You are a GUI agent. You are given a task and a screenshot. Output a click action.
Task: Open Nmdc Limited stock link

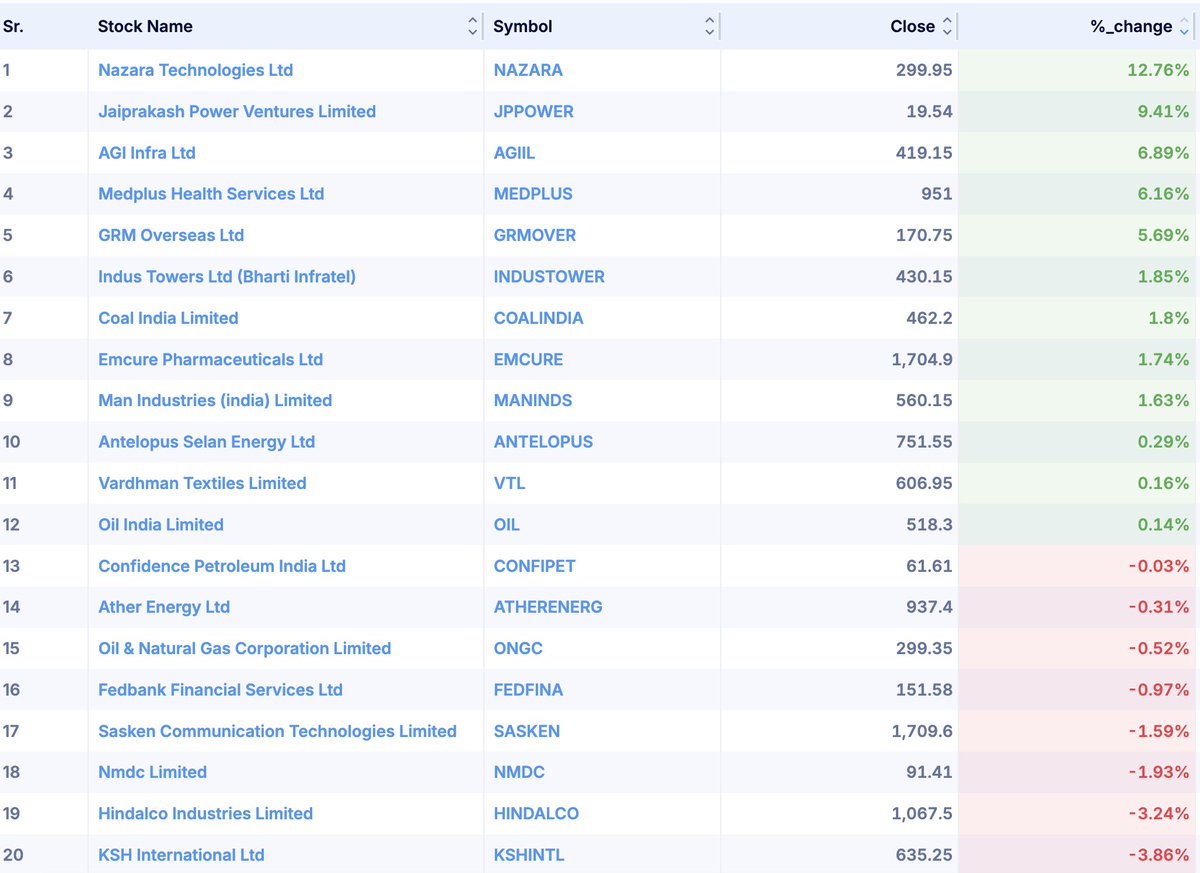coord(153,772)
